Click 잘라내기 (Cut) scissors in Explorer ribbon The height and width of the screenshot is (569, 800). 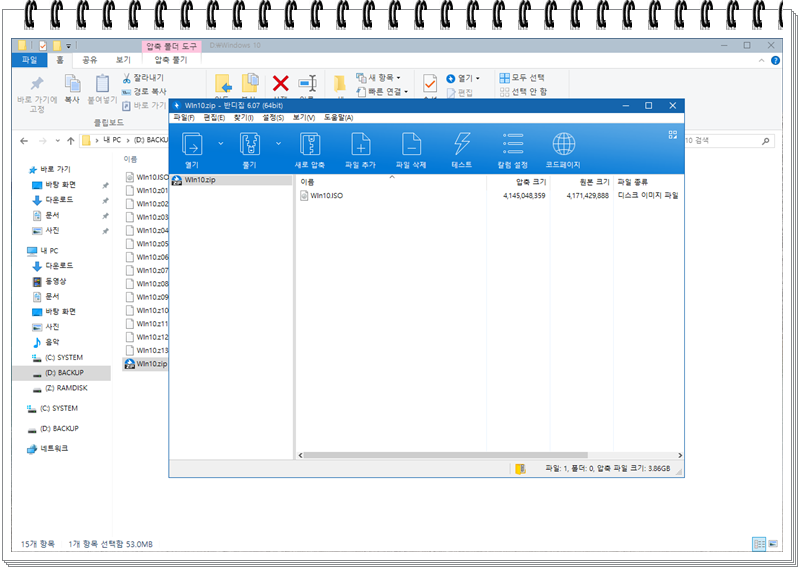click(144, 78)
